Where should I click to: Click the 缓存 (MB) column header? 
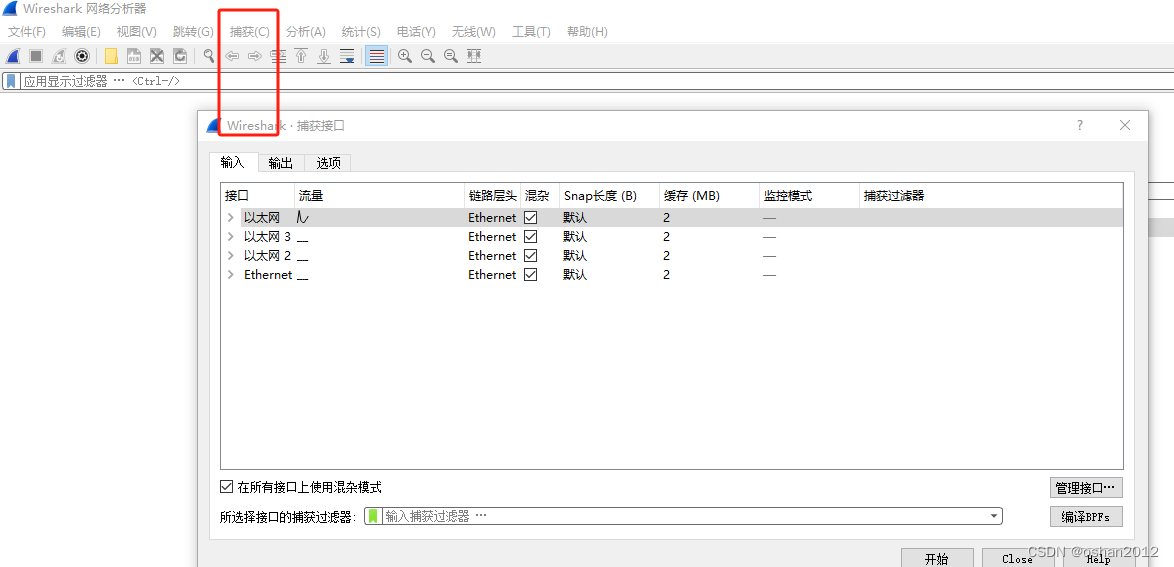click(x=709, y=195)
